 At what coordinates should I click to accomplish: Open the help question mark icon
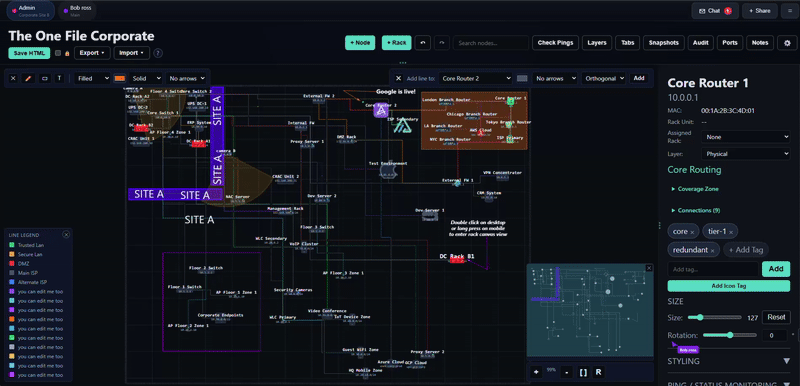[158, 53]
